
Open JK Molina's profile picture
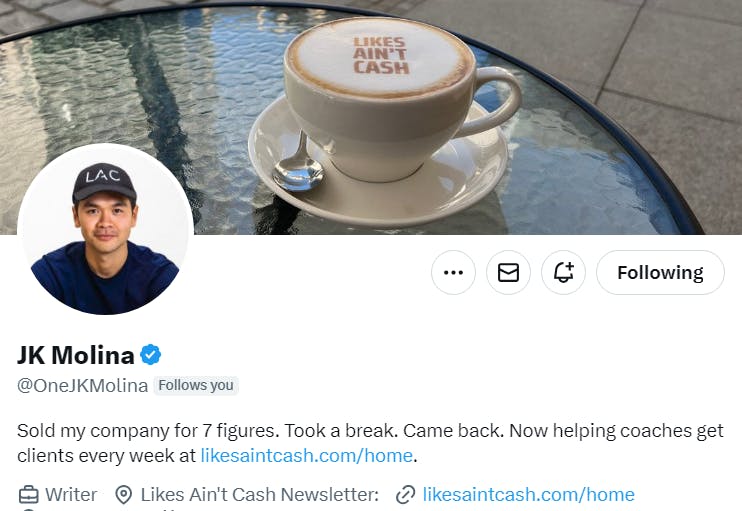click(x=105, y=231)
